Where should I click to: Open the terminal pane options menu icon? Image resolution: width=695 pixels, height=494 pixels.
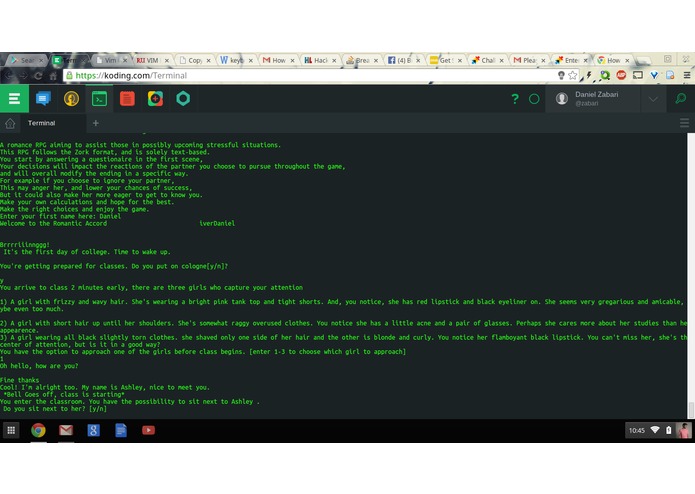(684, 123)
